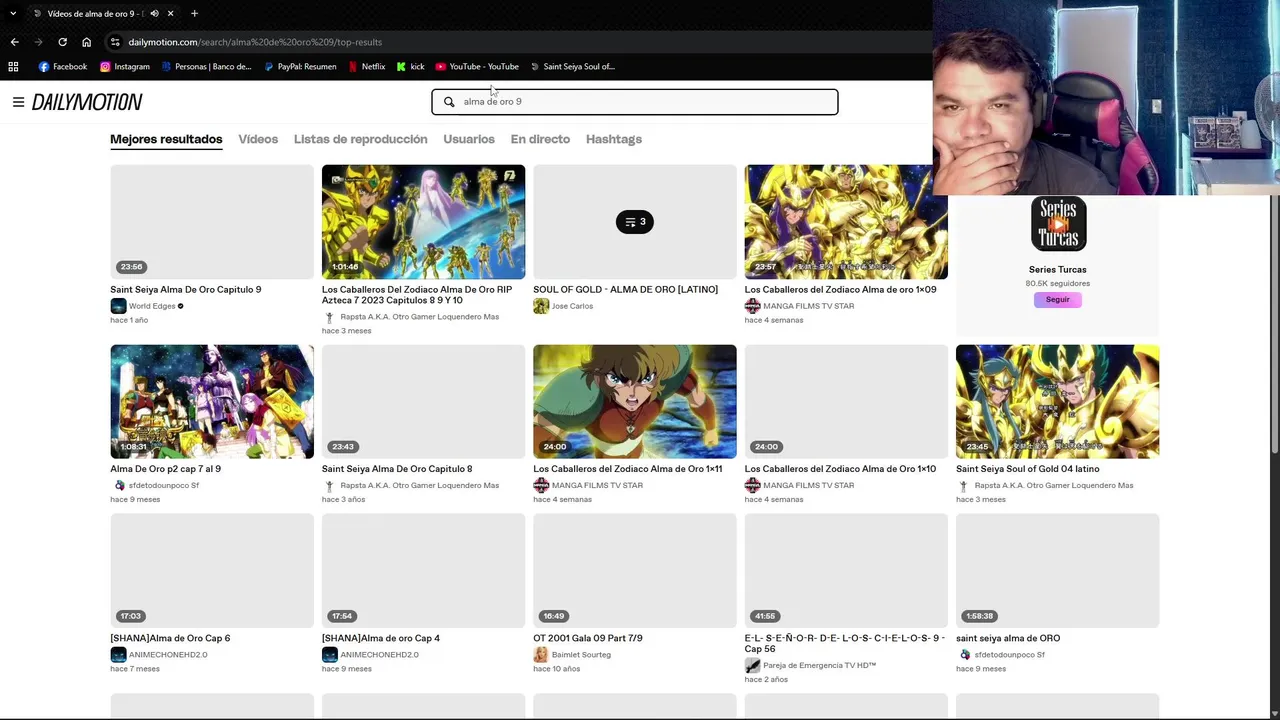Viewport: 1280px width, 720px height.
Task: Click World Edges channel name
Action: pyautogui.click(x=152, y=306)
